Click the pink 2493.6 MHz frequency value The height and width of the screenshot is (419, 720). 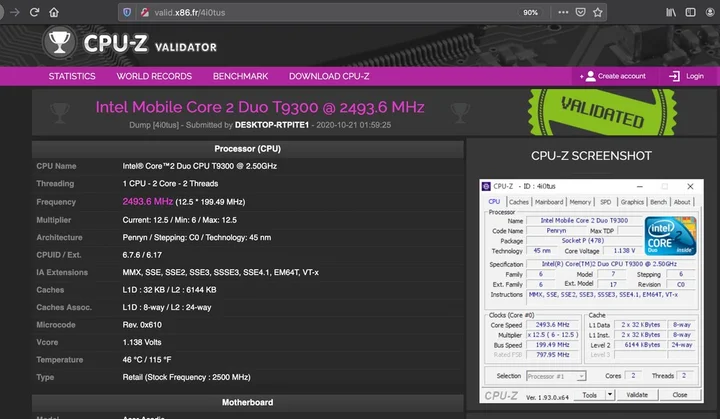click(x=147, y=202)
